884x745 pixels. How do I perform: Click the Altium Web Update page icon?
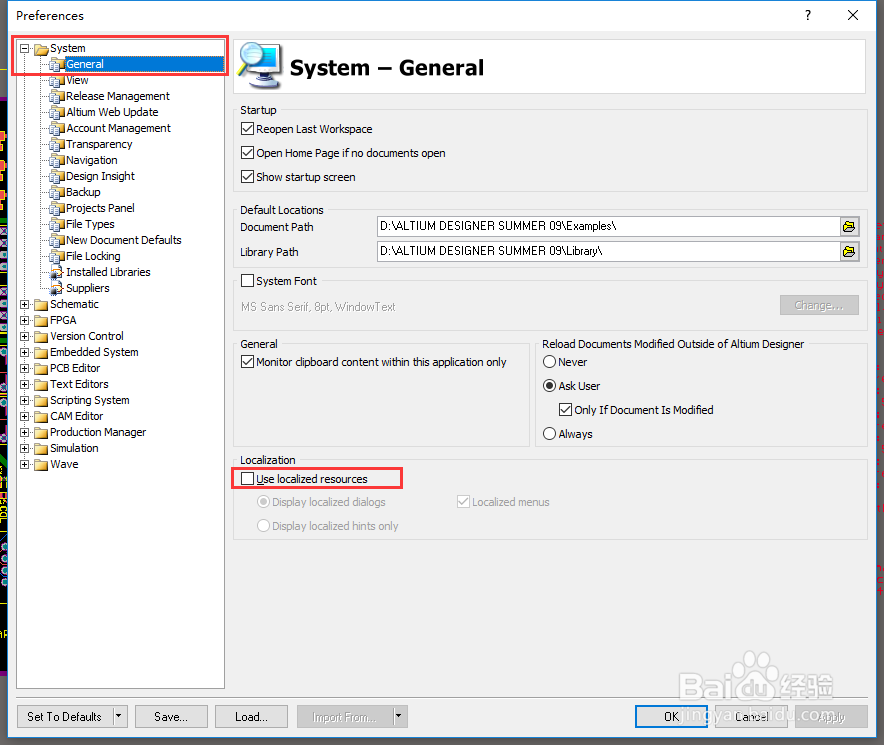[x=56, y=113]
